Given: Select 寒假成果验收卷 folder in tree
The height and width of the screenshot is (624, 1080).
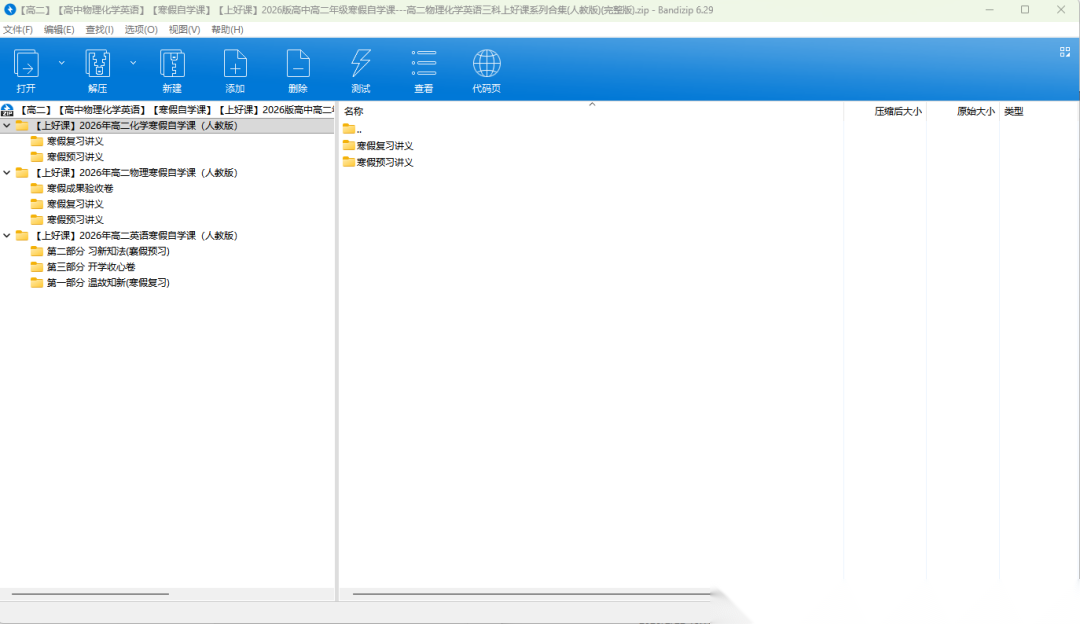Looking at the screenshot, I should click(x=80, y=188).
